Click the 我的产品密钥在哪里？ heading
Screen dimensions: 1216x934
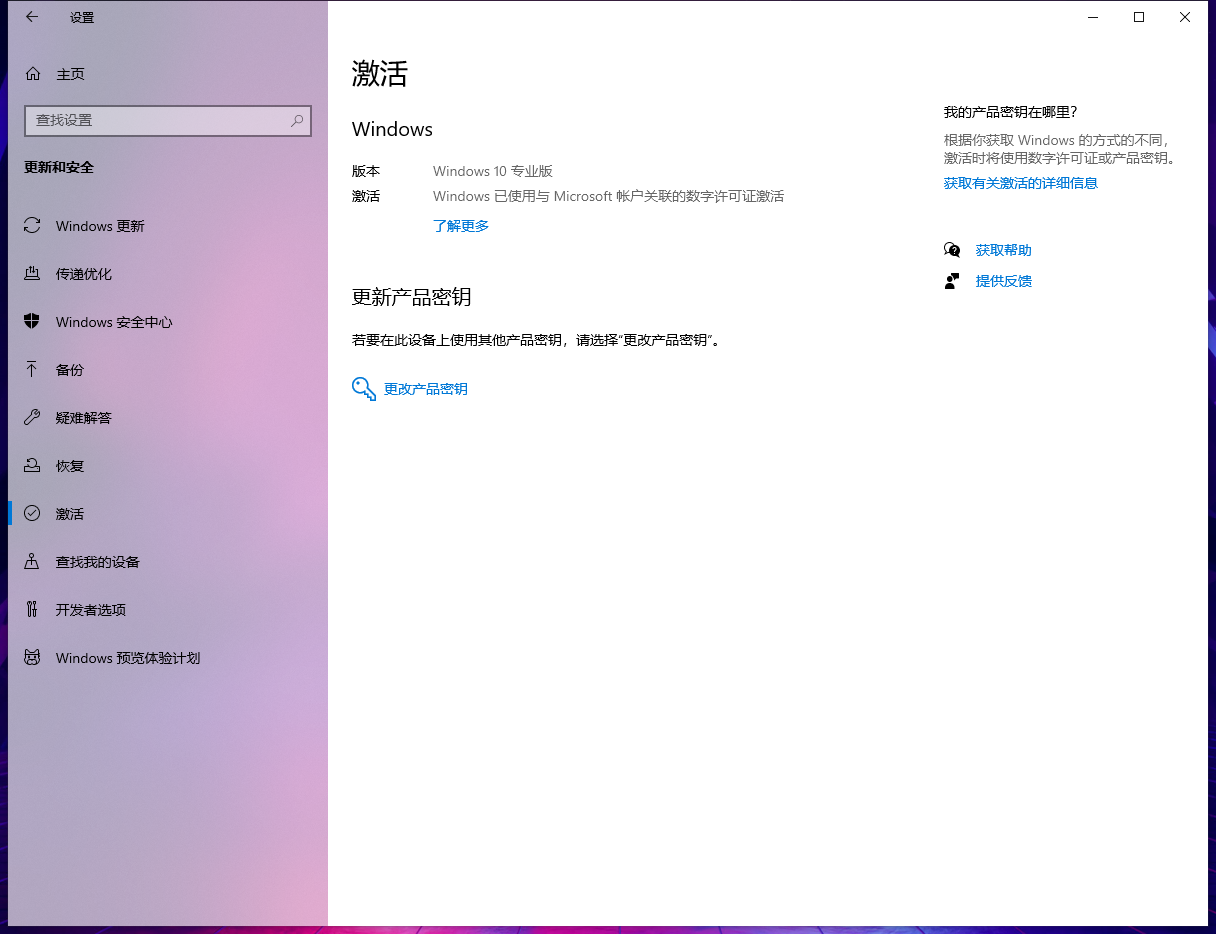tap(1011, 112)
